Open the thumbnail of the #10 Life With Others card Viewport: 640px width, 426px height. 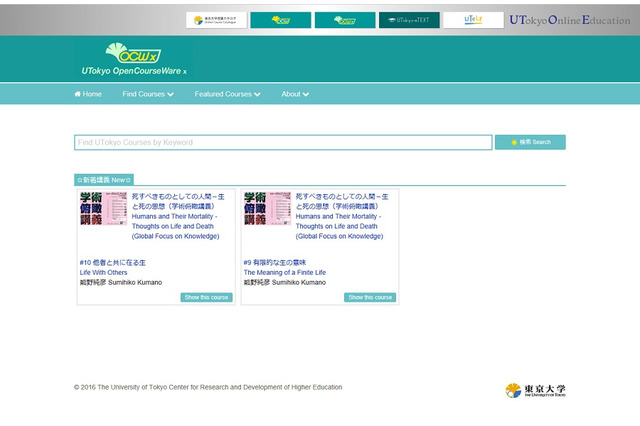103,209
